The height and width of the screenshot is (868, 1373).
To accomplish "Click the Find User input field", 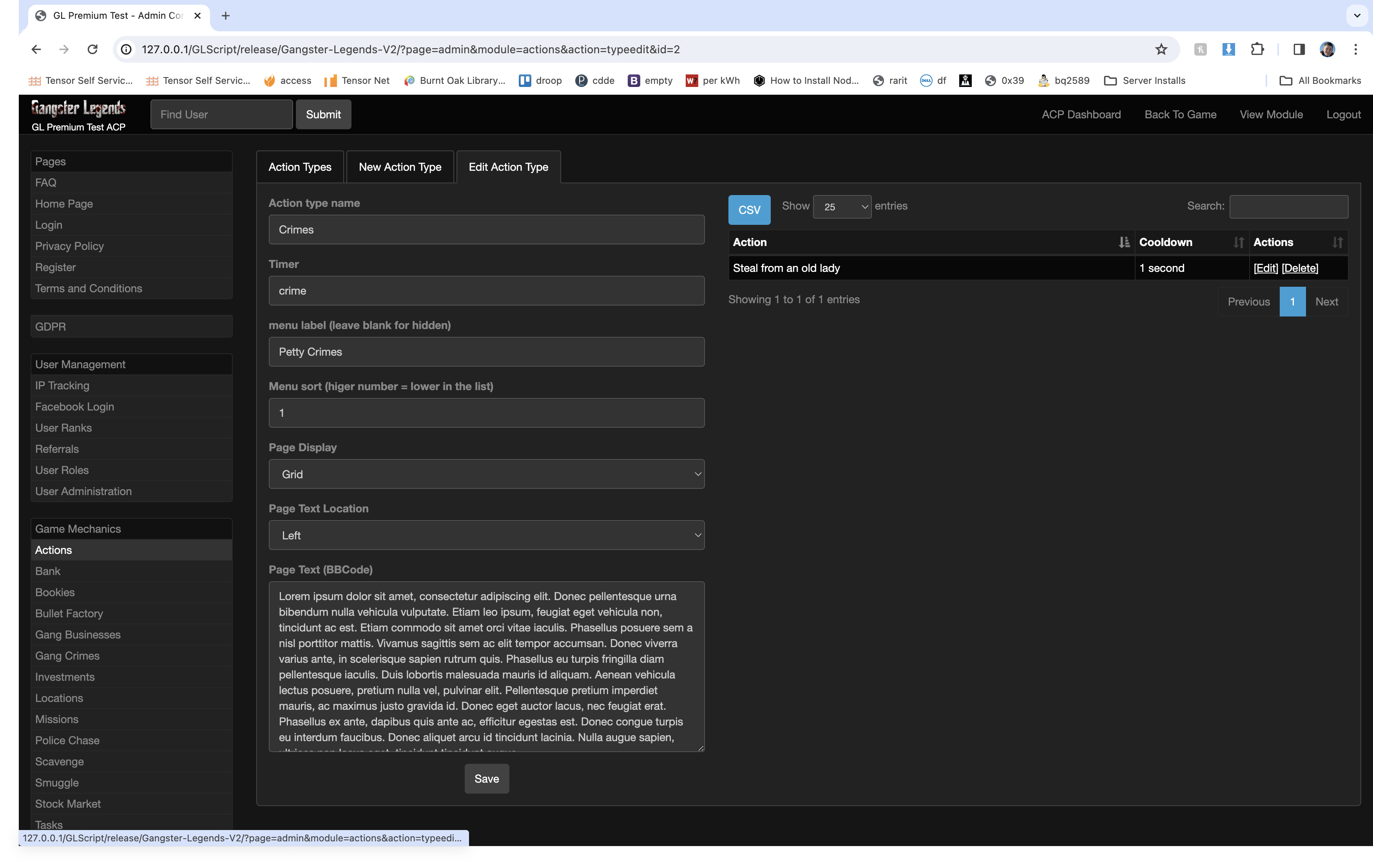I will 221,114.
